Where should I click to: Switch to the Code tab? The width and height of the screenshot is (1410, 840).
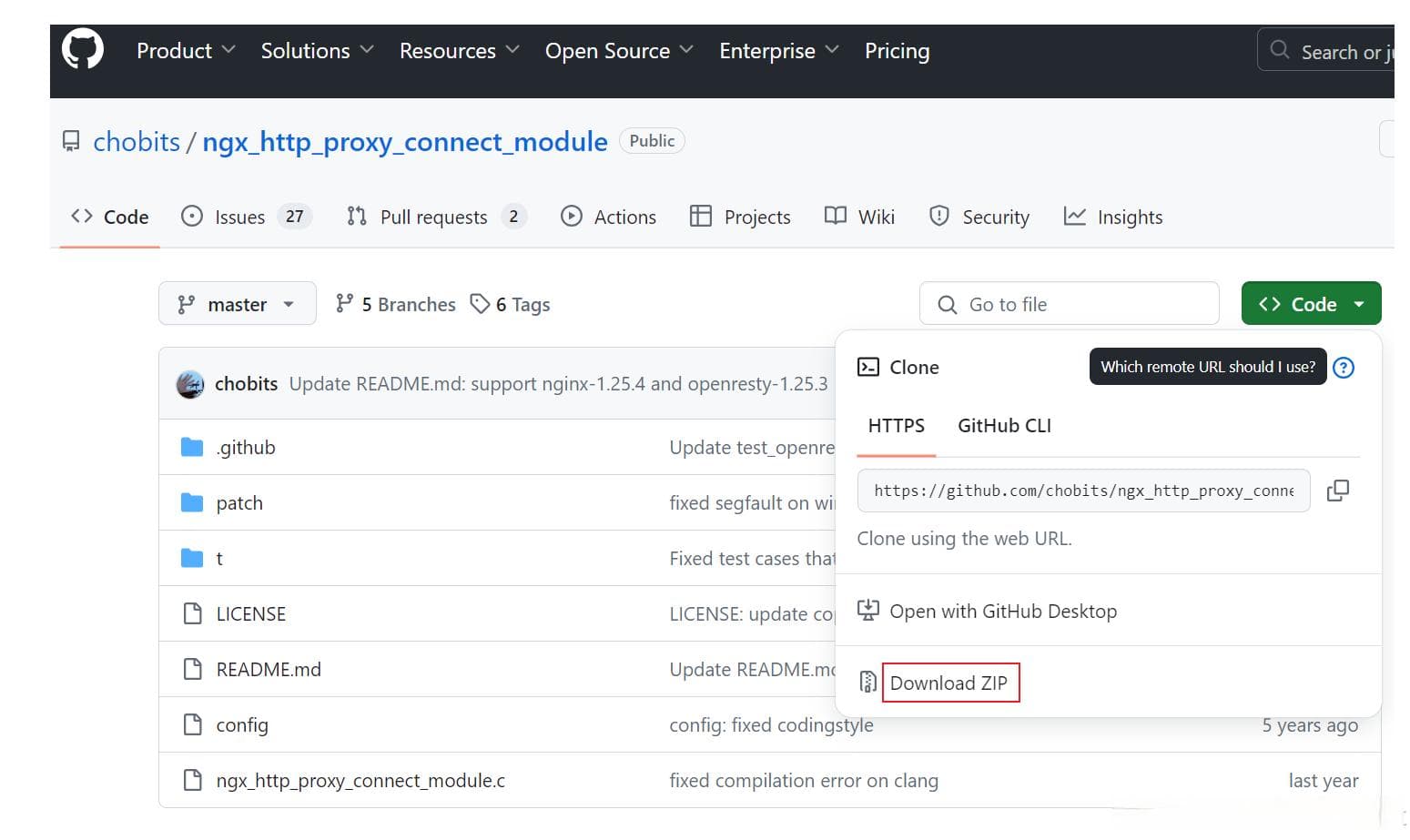(110, 217)
